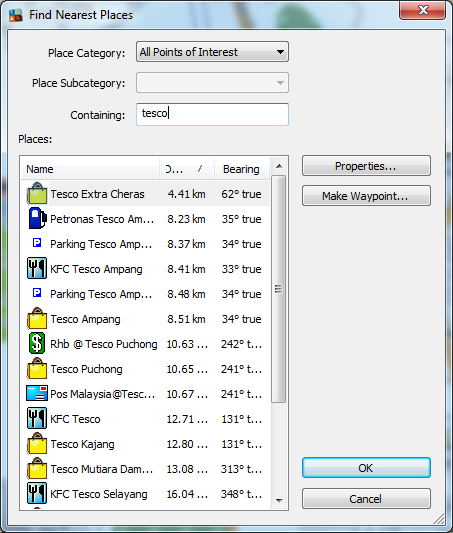Click the post office icon for Pos Malaysia@Tesc
The width and height of the screenshot is (453, 533).
click(x=37, y=393)
